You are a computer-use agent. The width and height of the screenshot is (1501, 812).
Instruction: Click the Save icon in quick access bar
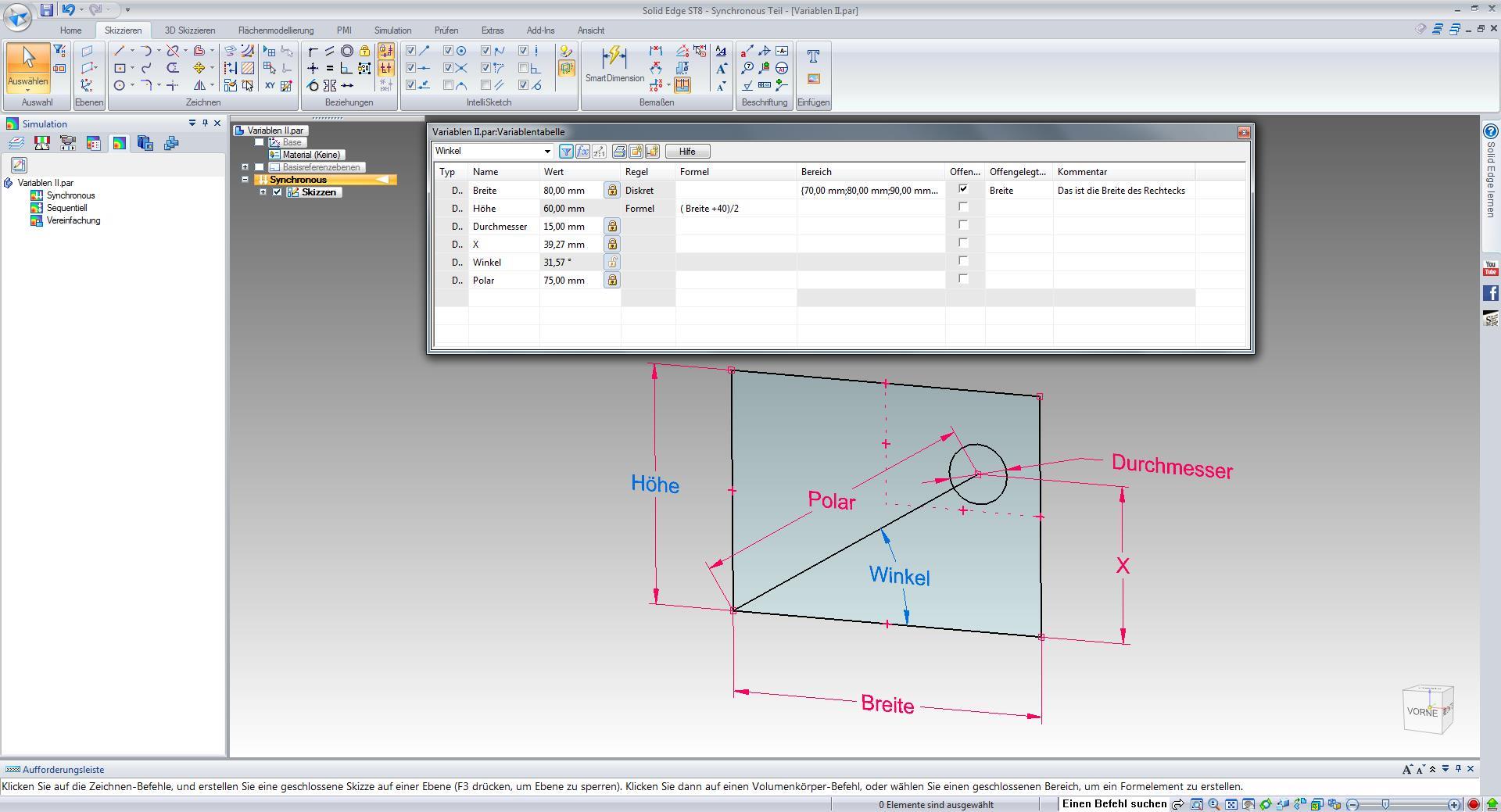(47, 9)
